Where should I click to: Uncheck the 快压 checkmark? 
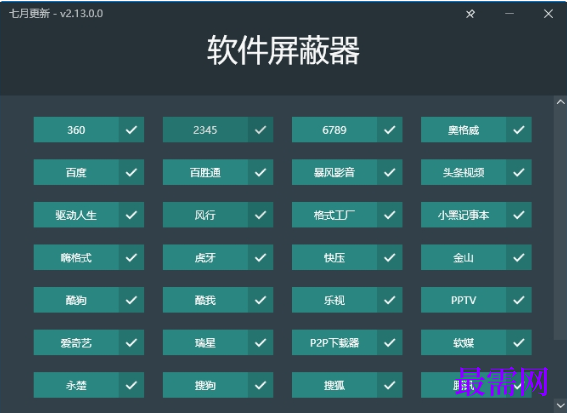[x=389, y=257]
